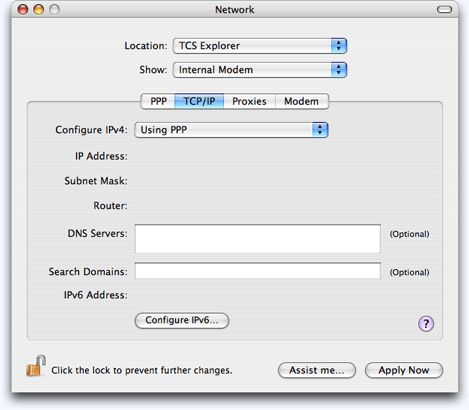The width and height of the screenshot is (469, 410).
Task: Click the open padlock icon
Action: point(36,366)
